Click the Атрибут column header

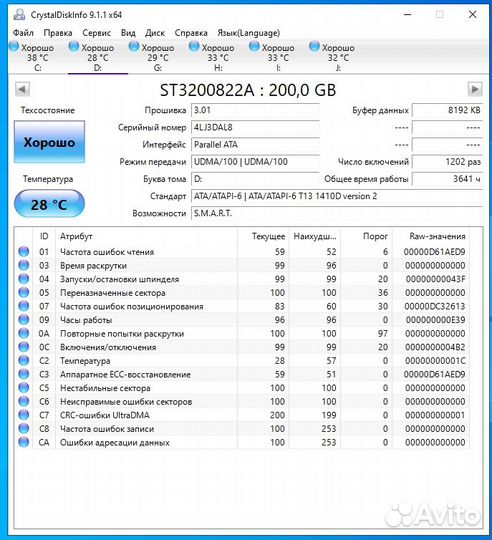(146, 236)
